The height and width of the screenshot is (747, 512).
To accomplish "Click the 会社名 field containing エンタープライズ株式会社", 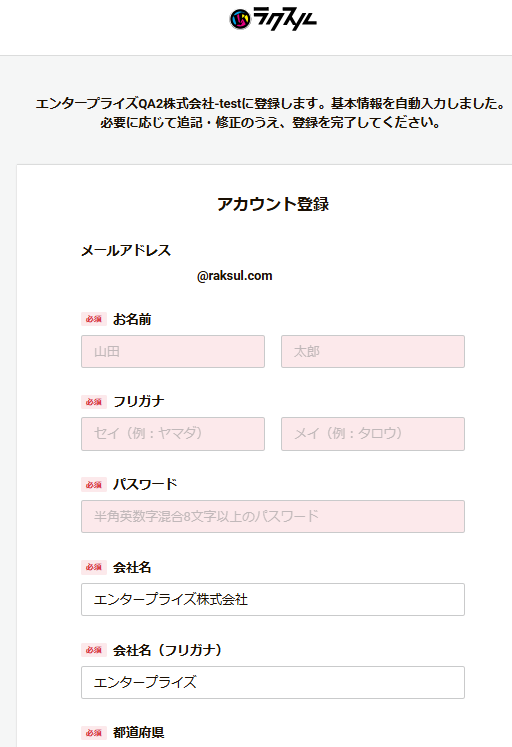I will [x=273, y=599].
